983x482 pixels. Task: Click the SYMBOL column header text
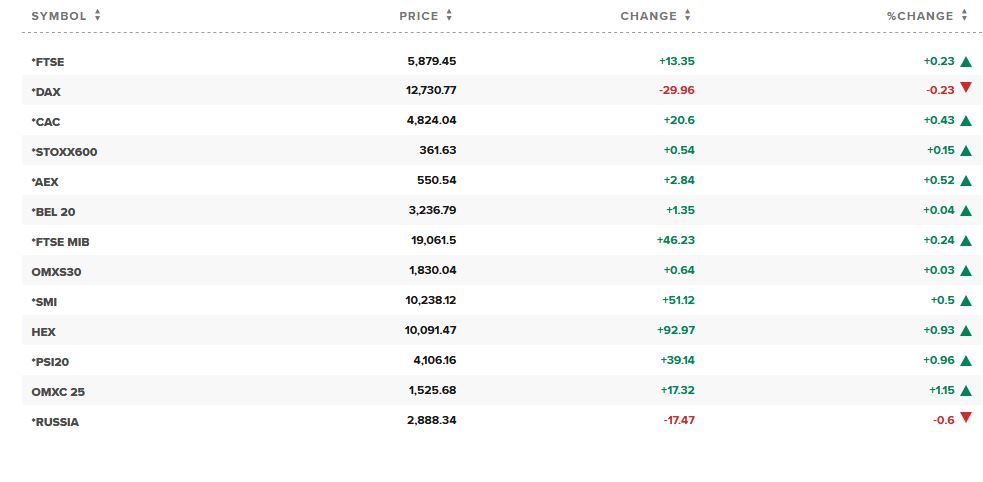point(59,16)
